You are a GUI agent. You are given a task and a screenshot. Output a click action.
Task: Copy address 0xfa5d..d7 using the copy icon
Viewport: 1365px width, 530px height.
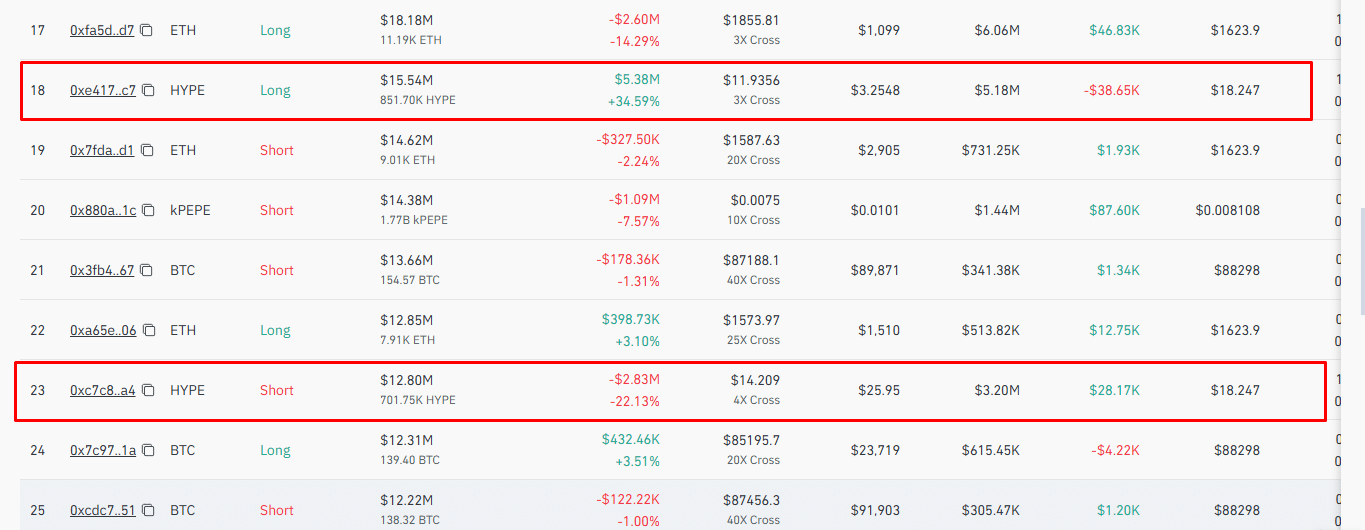tap(147, 31)
